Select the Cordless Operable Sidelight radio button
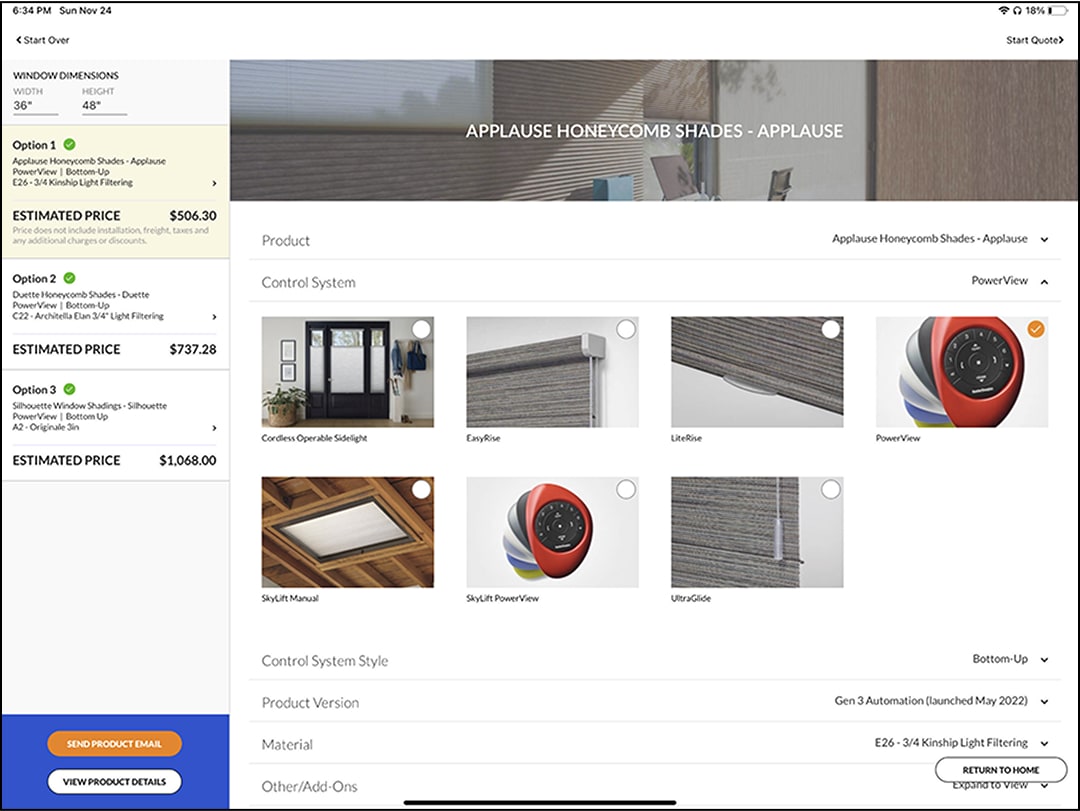This screenshot has width=1080, height=811. coord(421,329)
